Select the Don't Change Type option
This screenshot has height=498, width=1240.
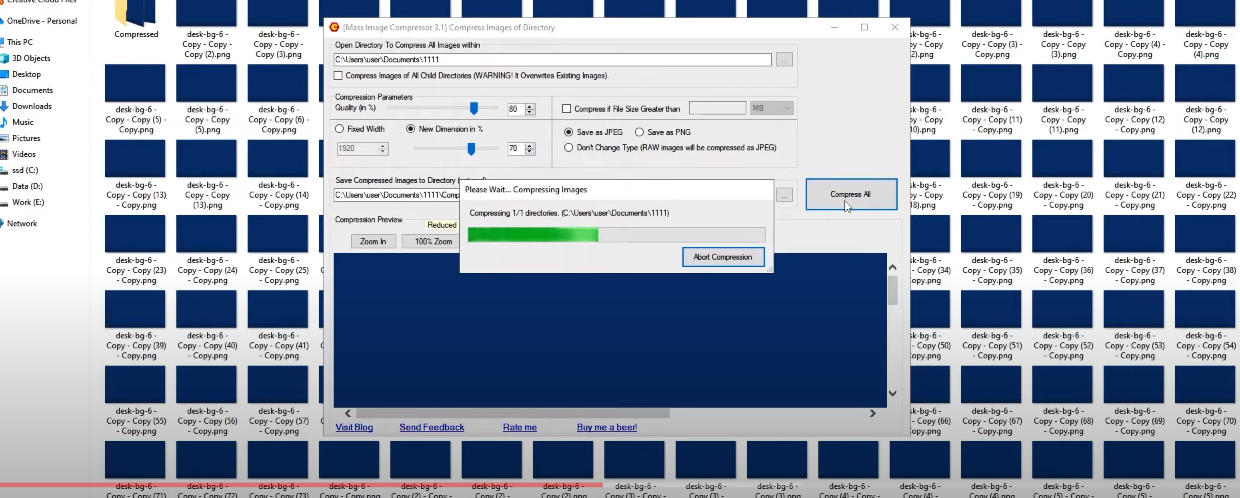tap(670, 147)
